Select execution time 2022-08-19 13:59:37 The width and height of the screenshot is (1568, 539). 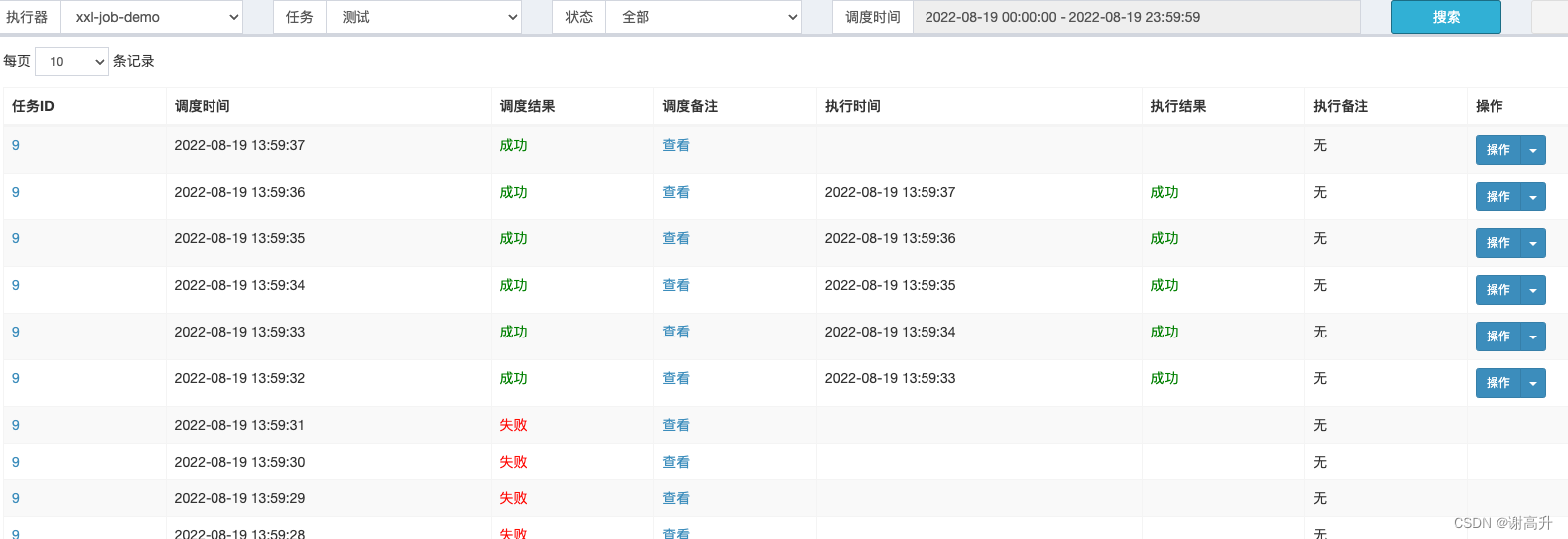tap(890, 192)
